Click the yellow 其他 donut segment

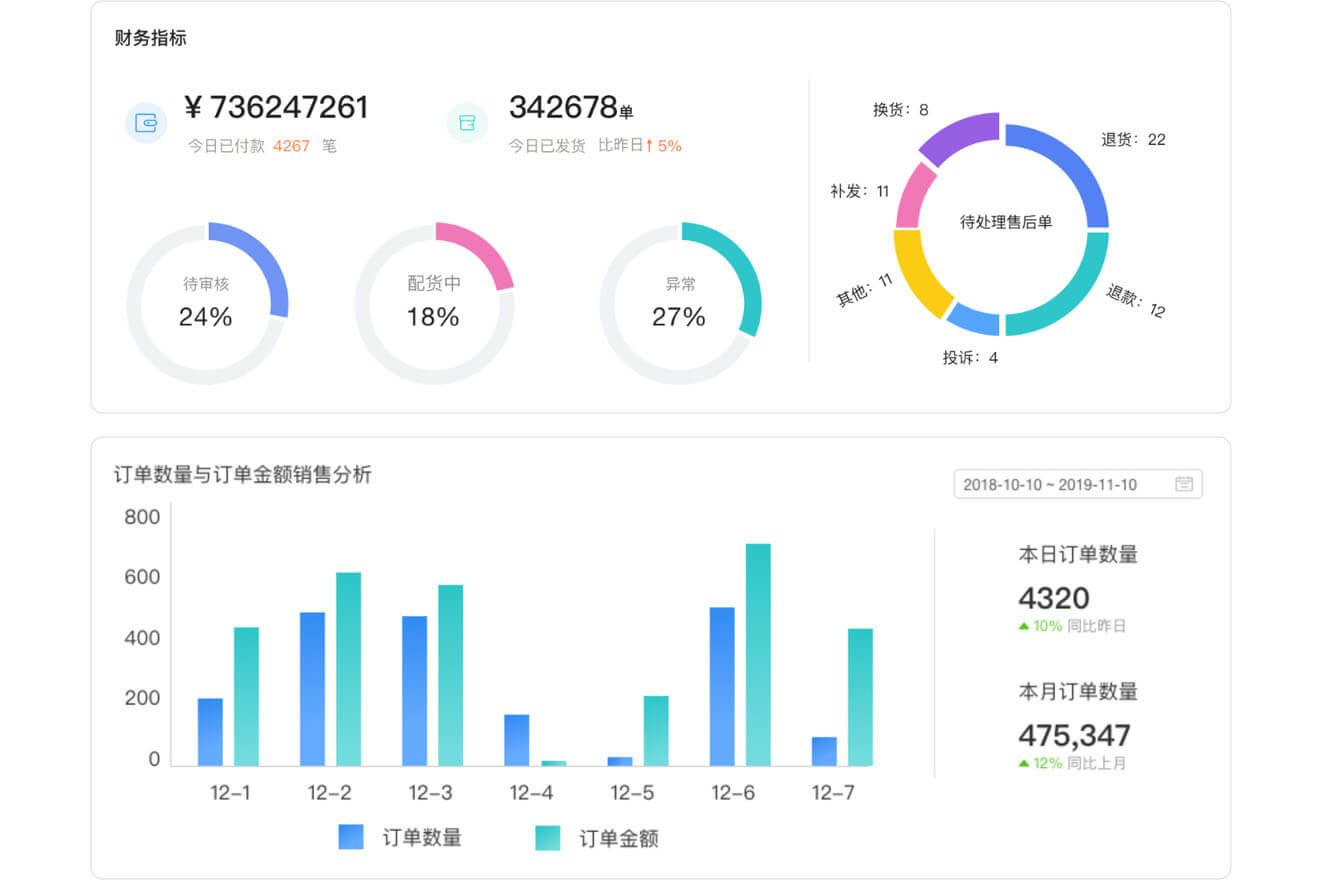[914, 270]
